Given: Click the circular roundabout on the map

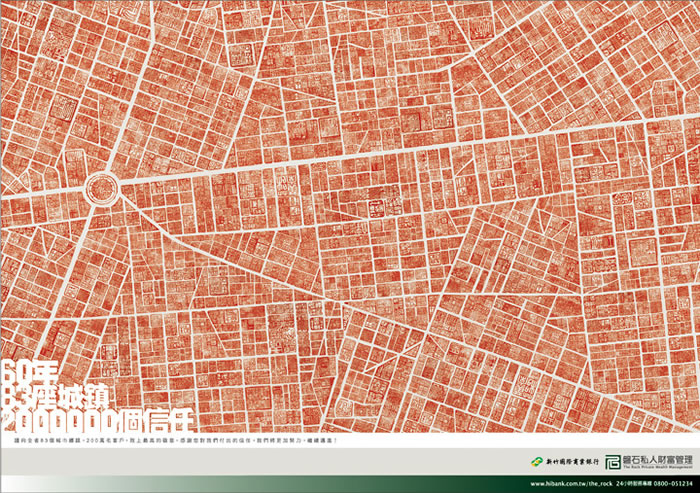Looking at the screenshot, I should pyautogui.click(x=101, y=187).
